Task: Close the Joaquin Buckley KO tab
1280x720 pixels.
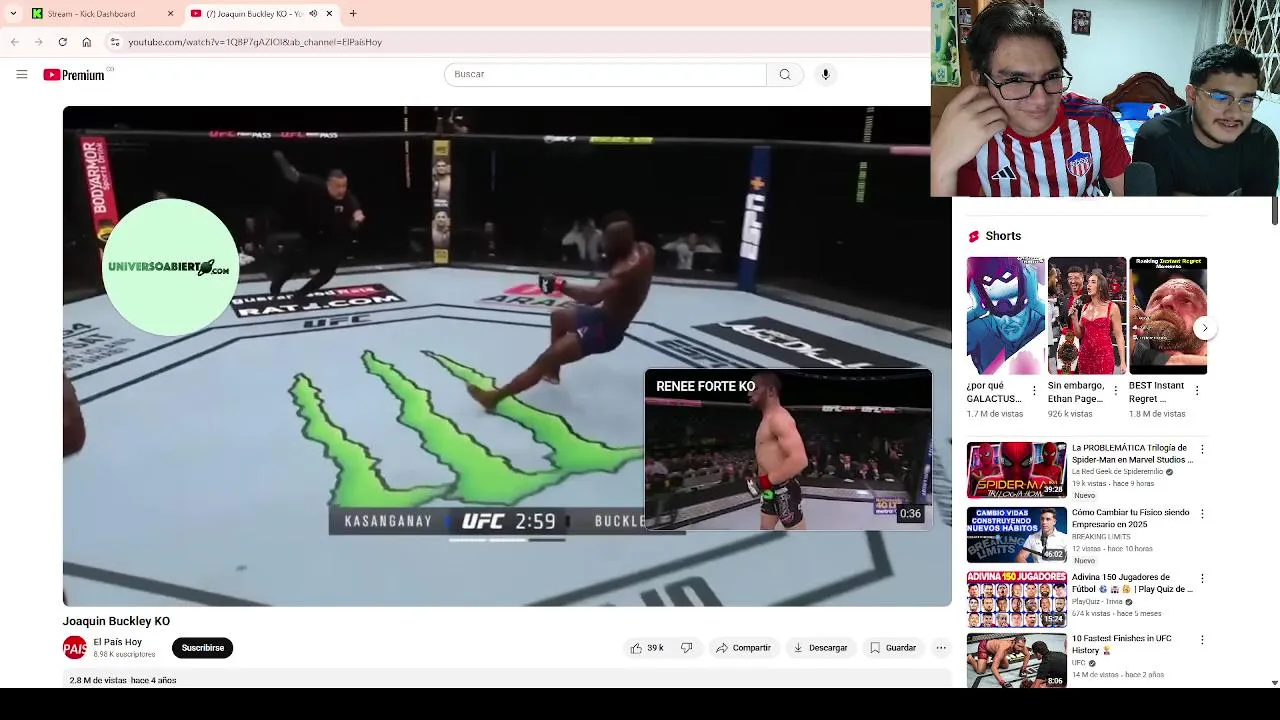Action: [329, 13]
